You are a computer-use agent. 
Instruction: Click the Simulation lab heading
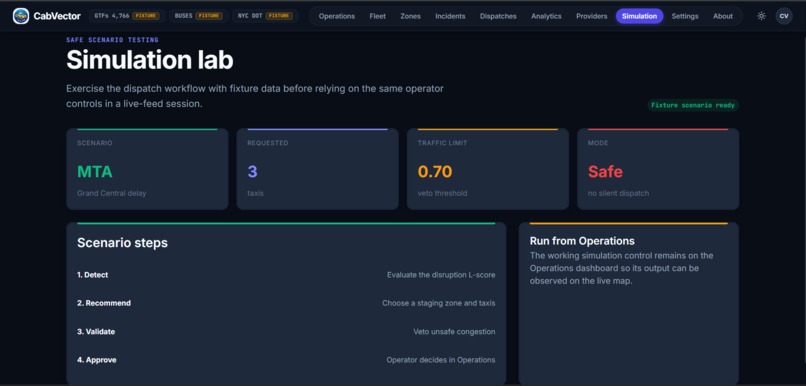pyautogui.click(x=150, y=60)
